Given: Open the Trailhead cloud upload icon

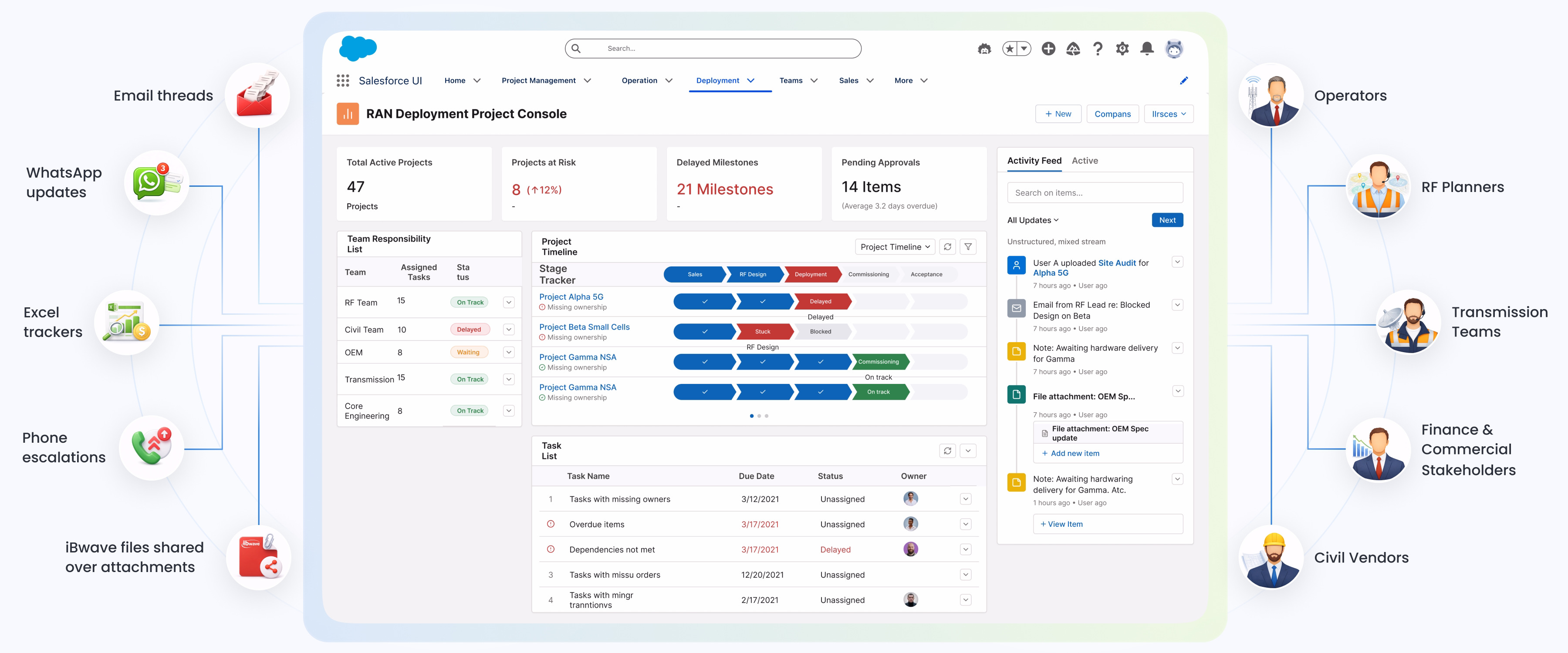Looking at the screenshot, I should pyautogui.click(x=1073, y=49).
